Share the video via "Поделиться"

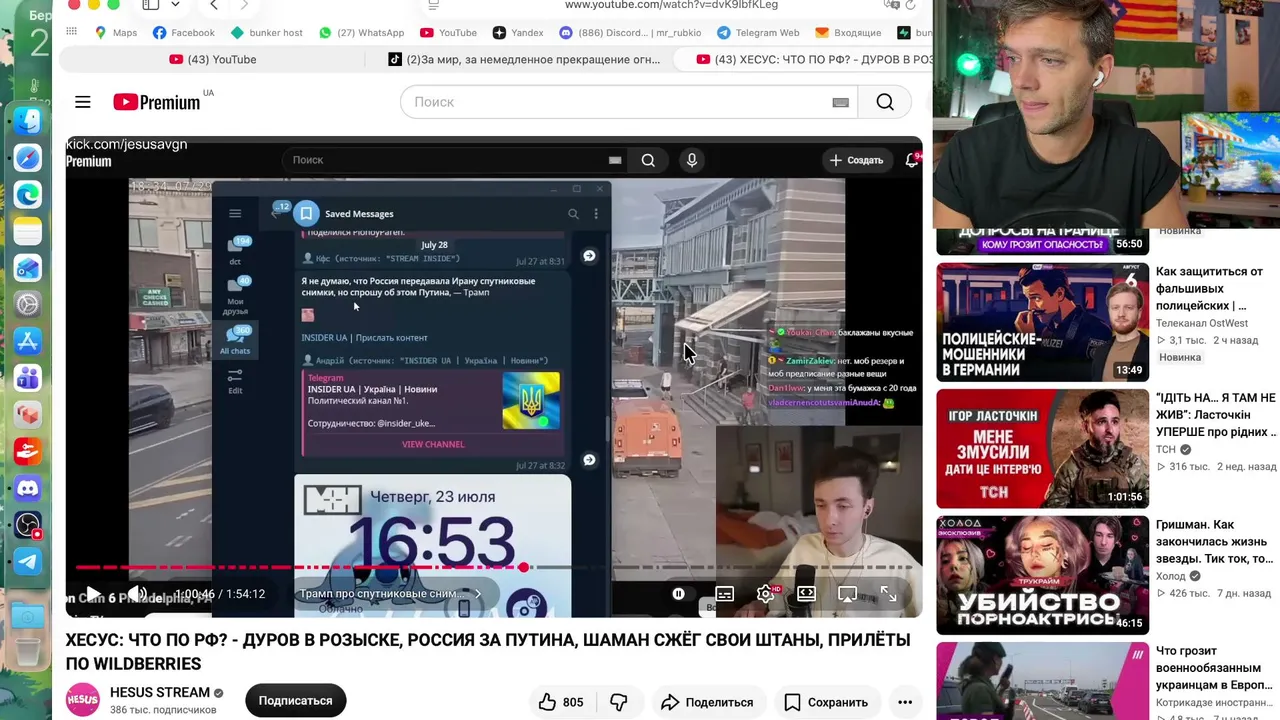click(707, 702)
